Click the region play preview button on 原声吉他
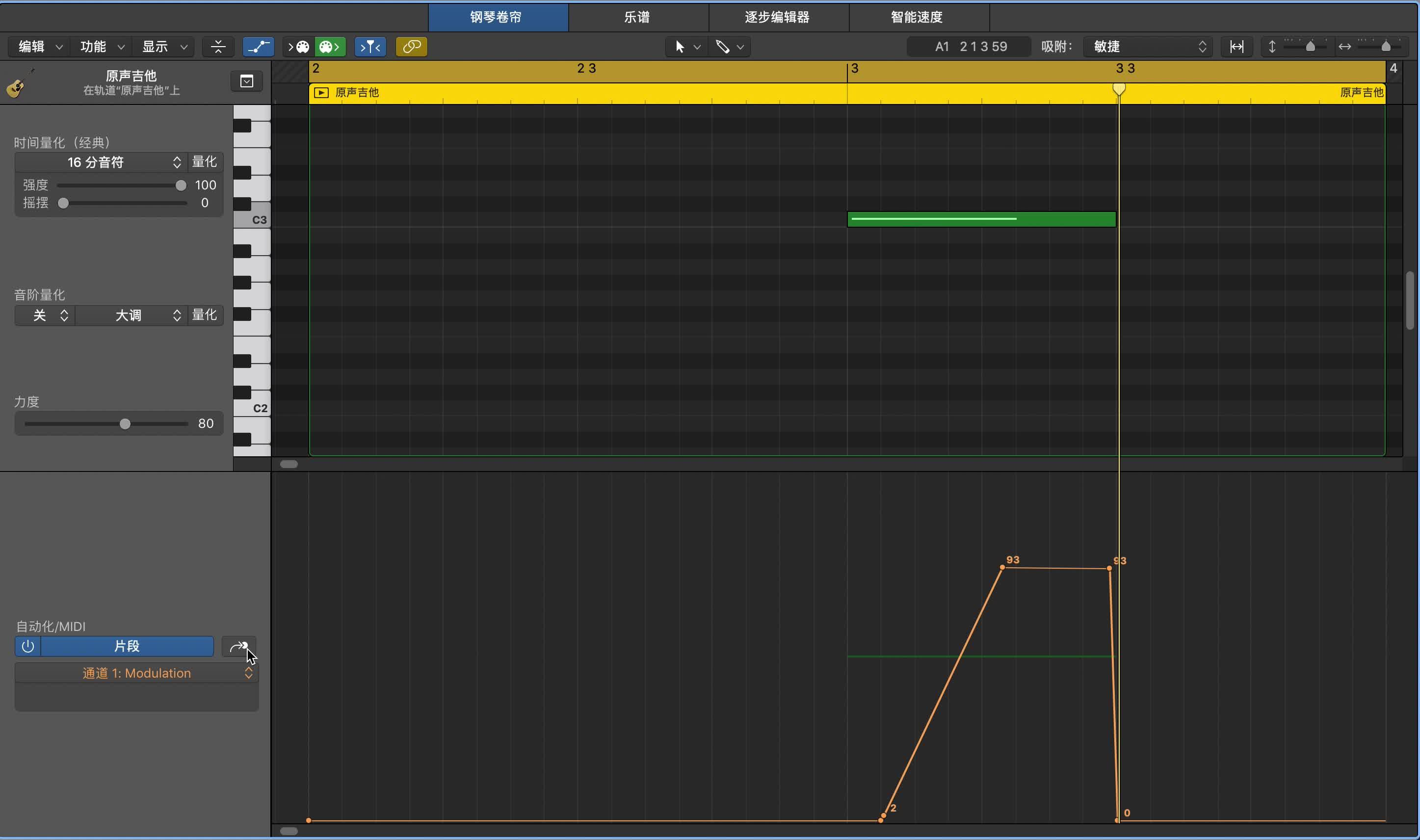The height and width of the screenshot is (840, 1420). tap(321, 92)
